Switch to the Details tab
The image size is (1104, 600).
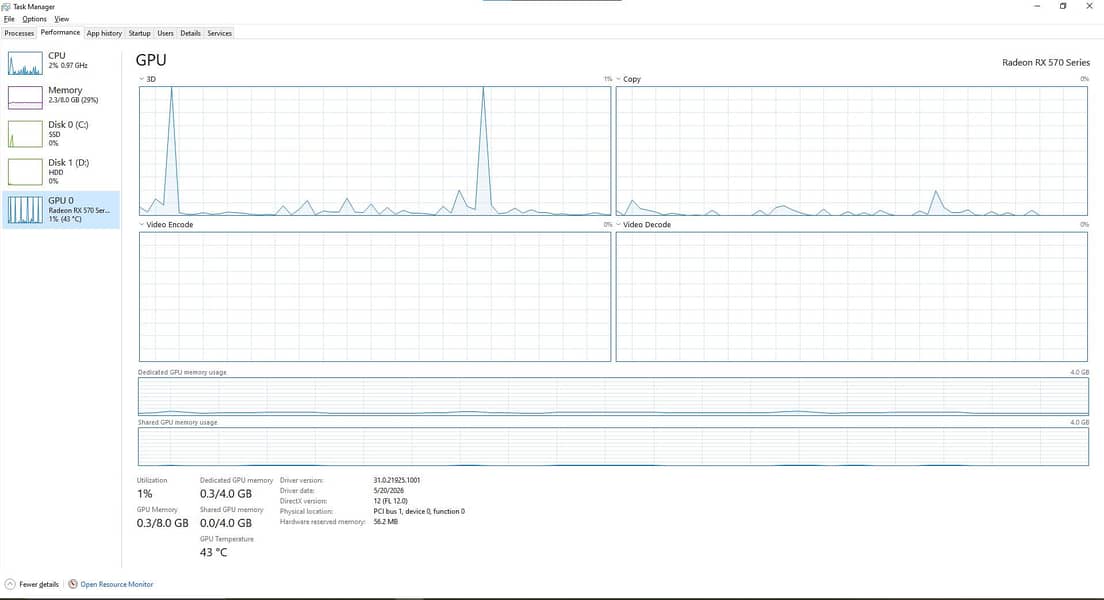click(190, 33)
